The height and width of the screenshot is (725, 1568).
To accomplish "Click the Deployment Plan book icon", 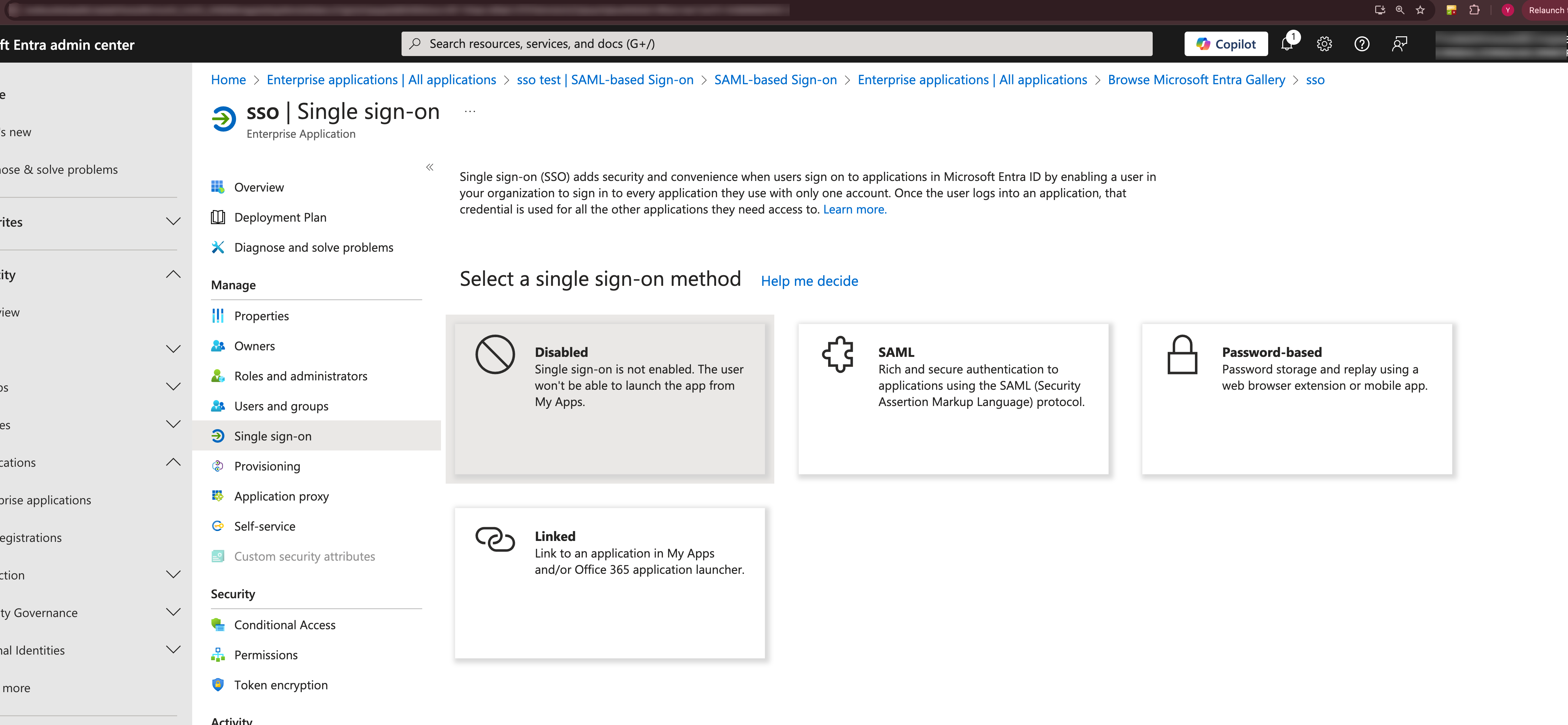I will point(218,217).
